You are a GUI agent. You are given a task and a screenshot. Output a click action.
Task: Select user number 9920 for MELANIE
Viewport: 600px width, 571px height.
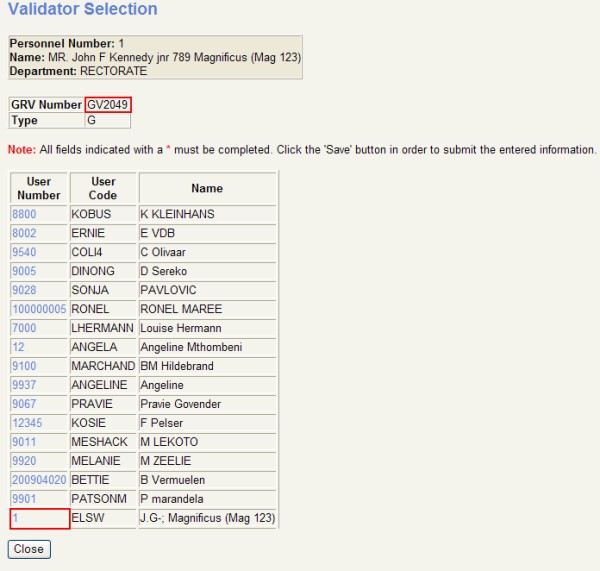24,461
